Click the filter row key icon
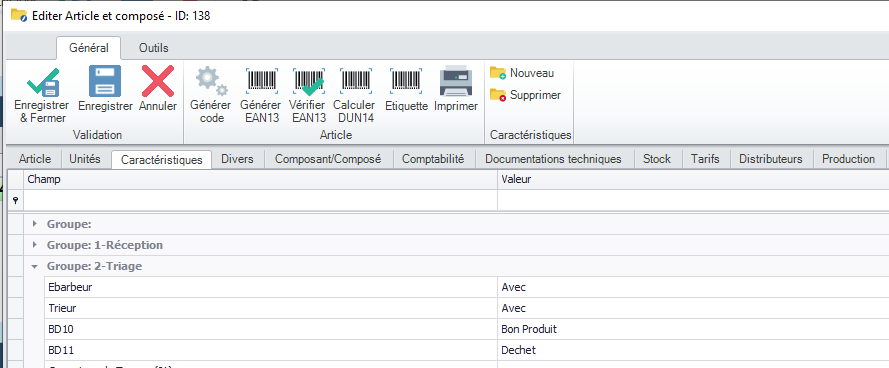The image size is (889, 368). pos(15,200)
